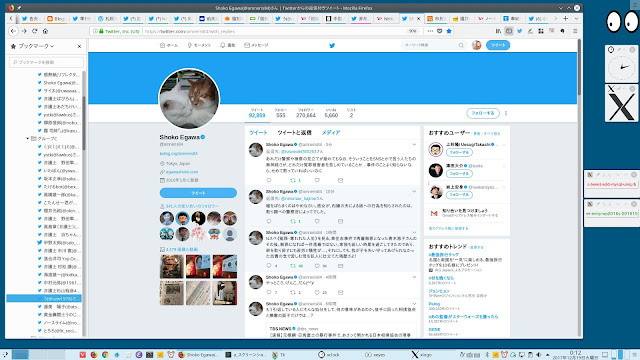Click reply icon on first tweet

[269, 180]
